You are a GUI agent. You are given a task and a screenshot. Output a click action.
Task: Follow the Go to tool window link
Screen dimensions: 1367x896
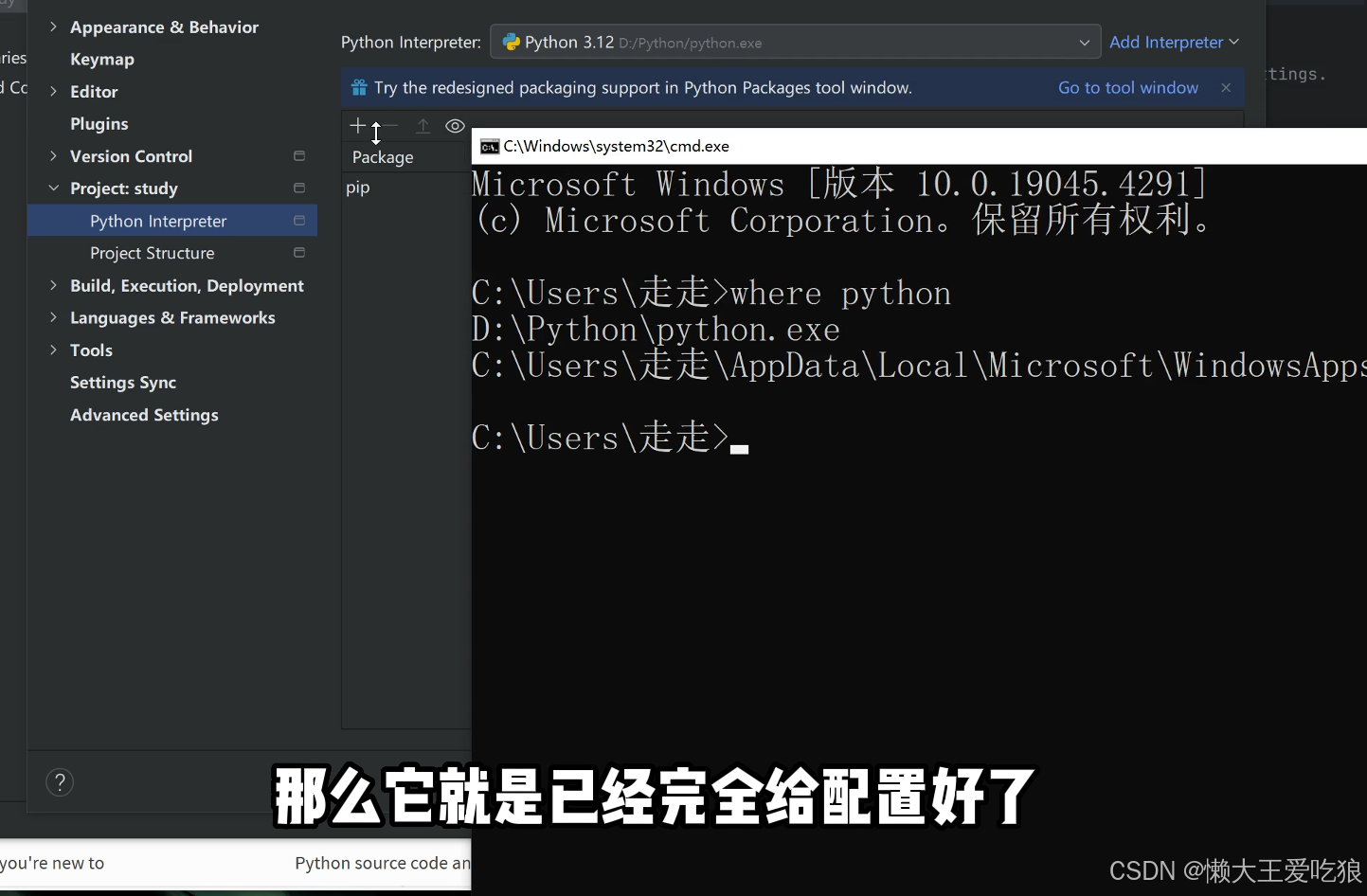1128,87
